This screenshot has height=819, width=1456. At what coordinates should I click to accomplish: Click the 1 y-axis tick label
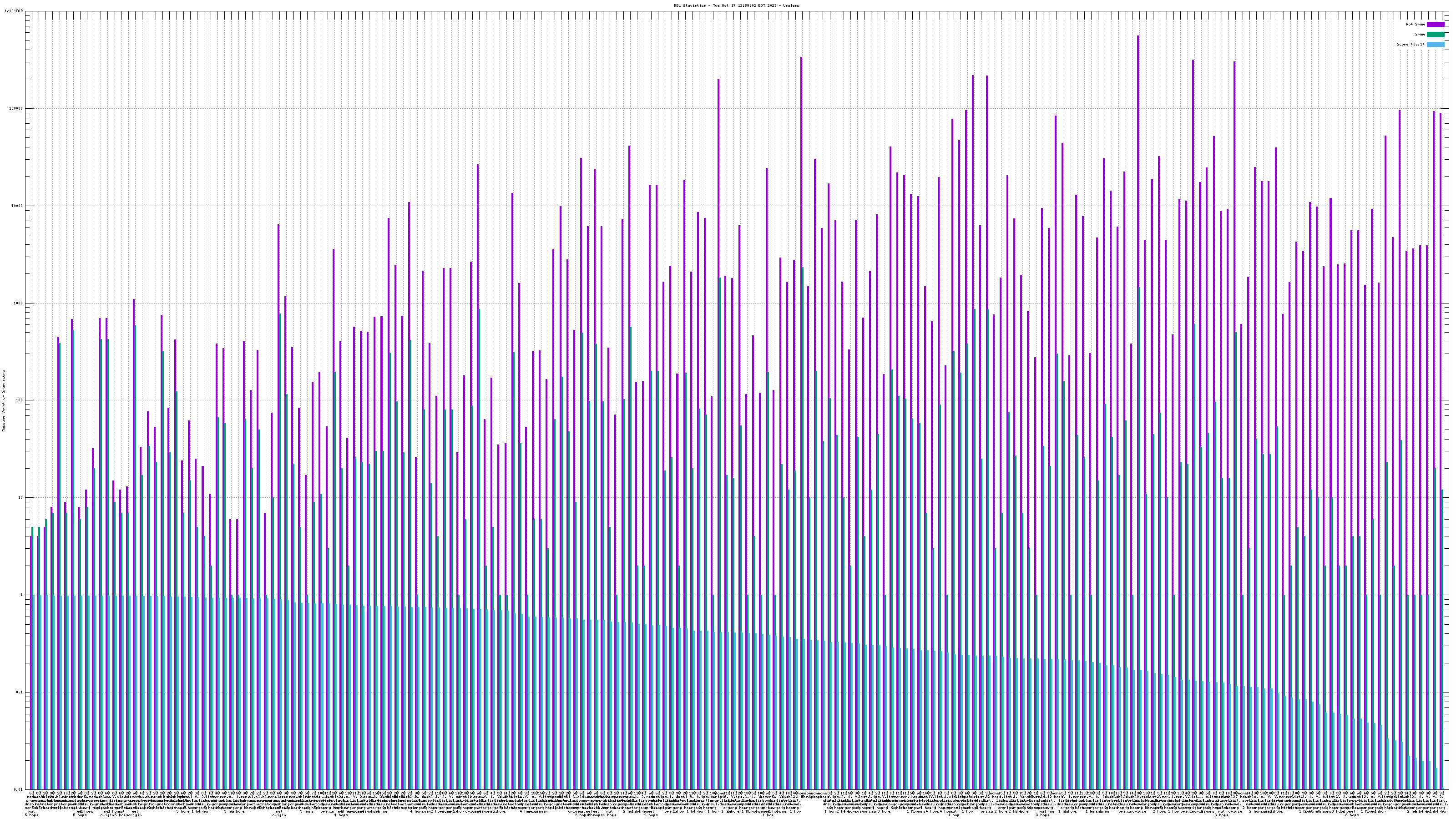tap(21, 595)
